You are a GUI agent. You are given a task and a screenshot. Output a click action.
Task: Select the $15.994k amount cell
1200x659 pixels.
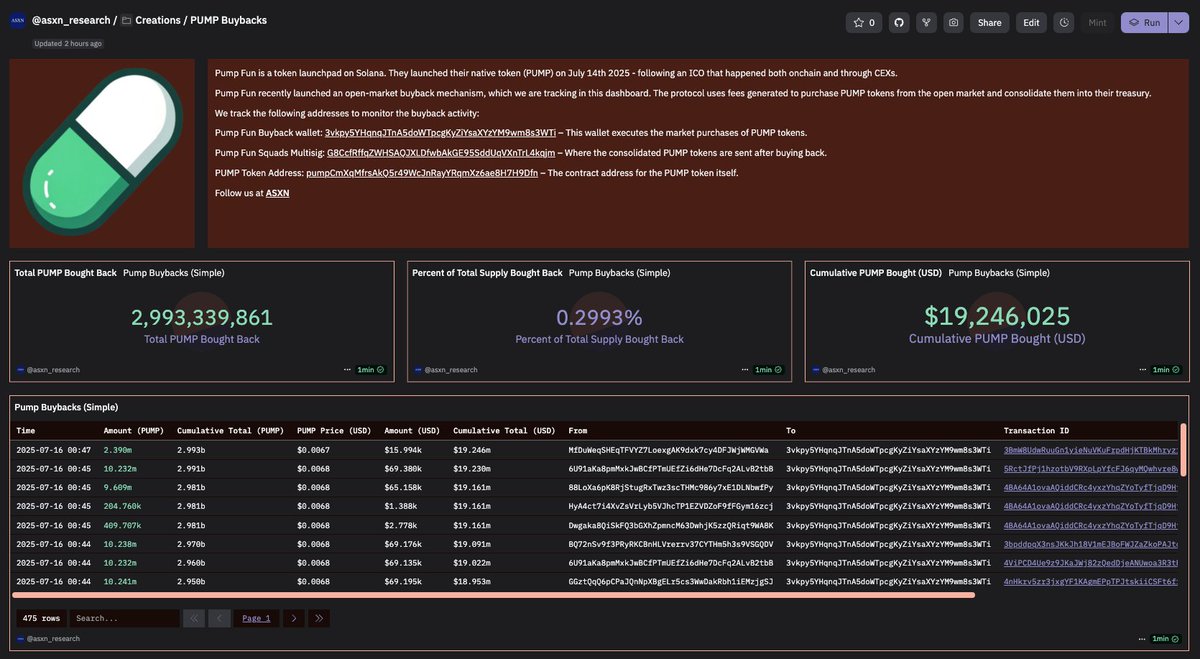coord(403,450)
